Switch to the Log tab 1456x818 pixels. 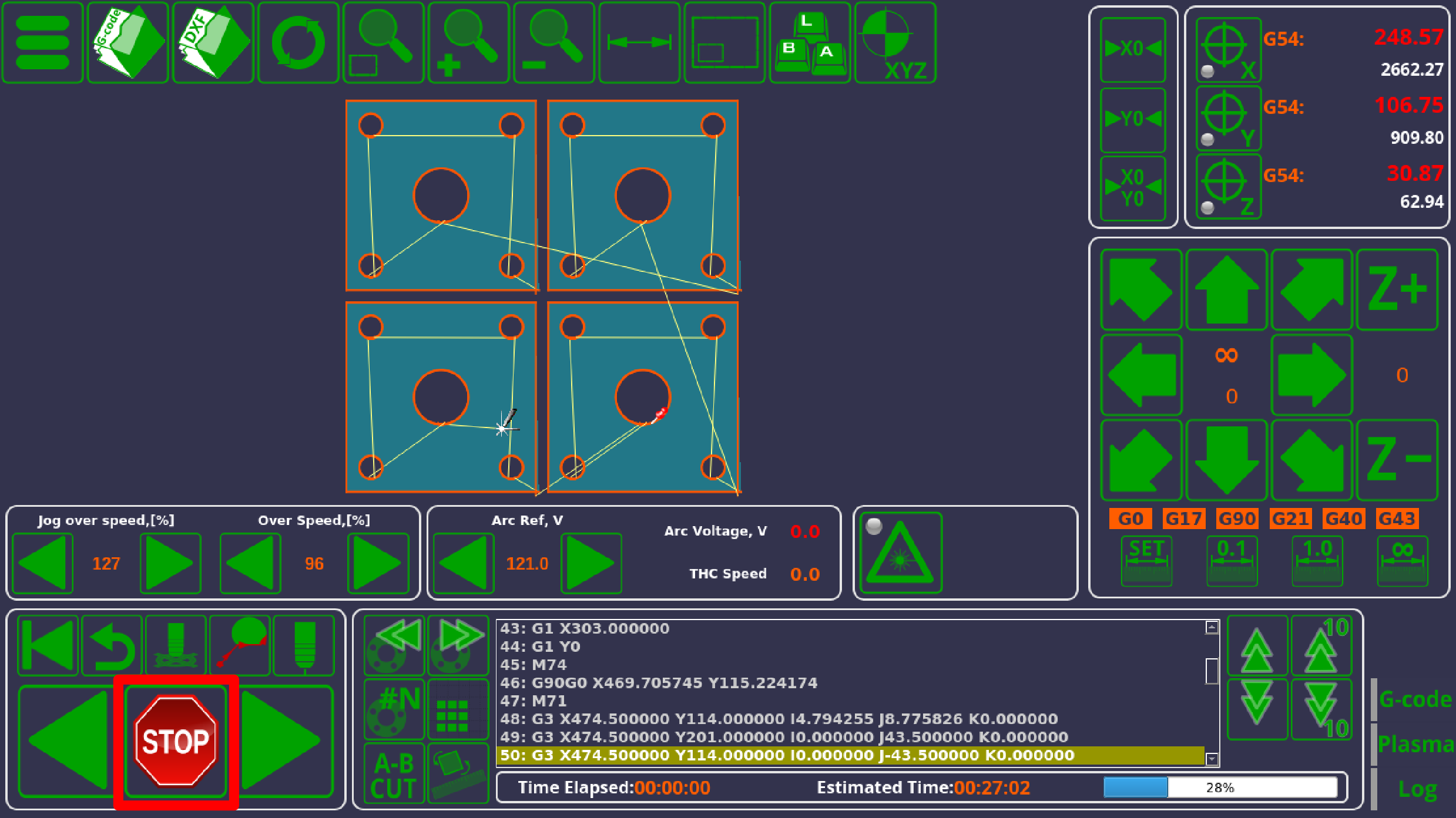click(x=1417, y=790)
